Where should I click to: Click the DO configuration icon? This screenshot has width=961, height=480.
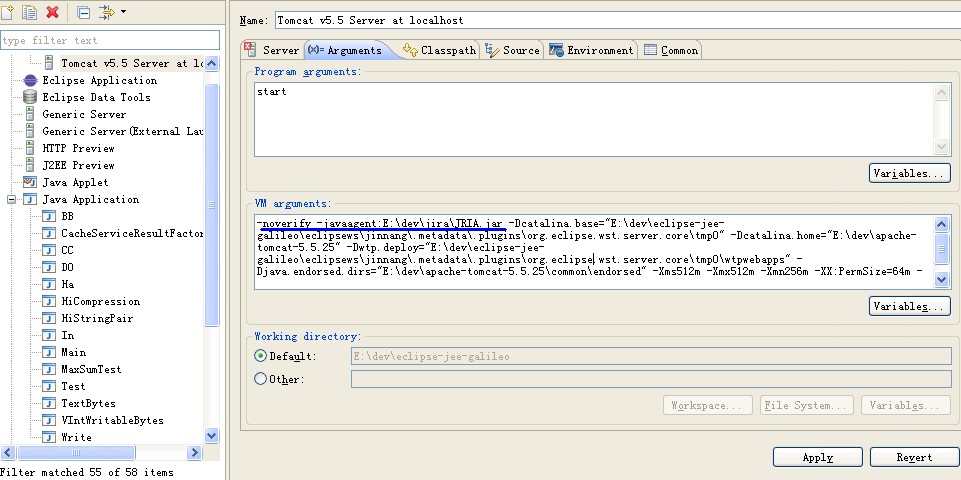[x=50, y=267]
